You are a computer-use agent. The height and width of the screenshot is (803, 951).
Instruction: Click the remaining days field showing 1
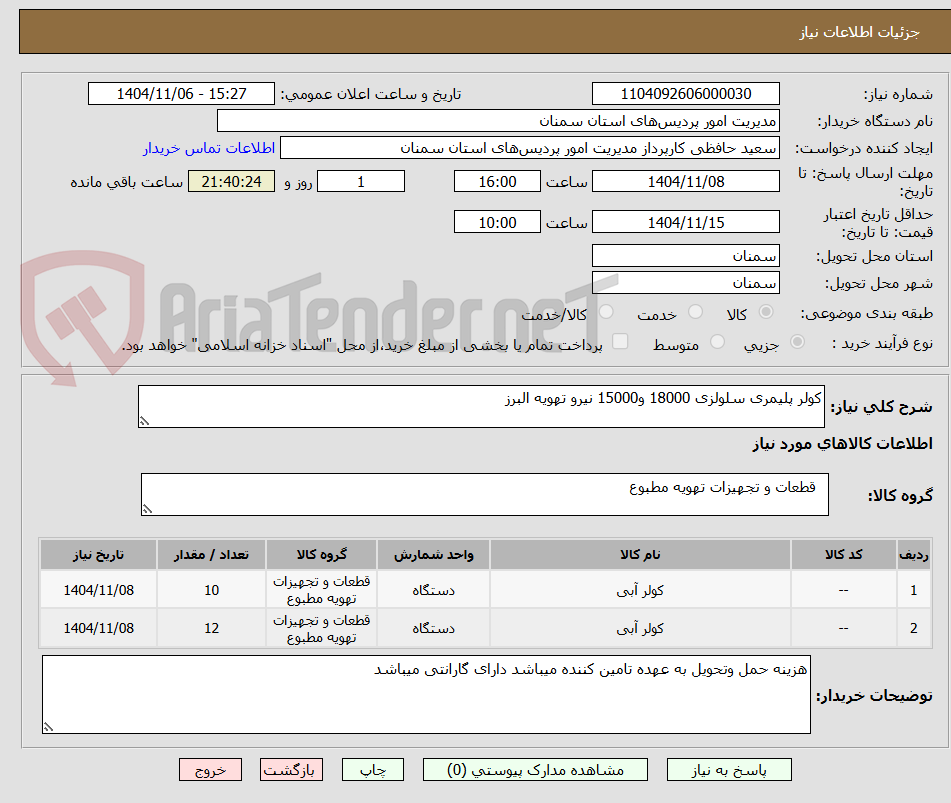coord(361,181)
